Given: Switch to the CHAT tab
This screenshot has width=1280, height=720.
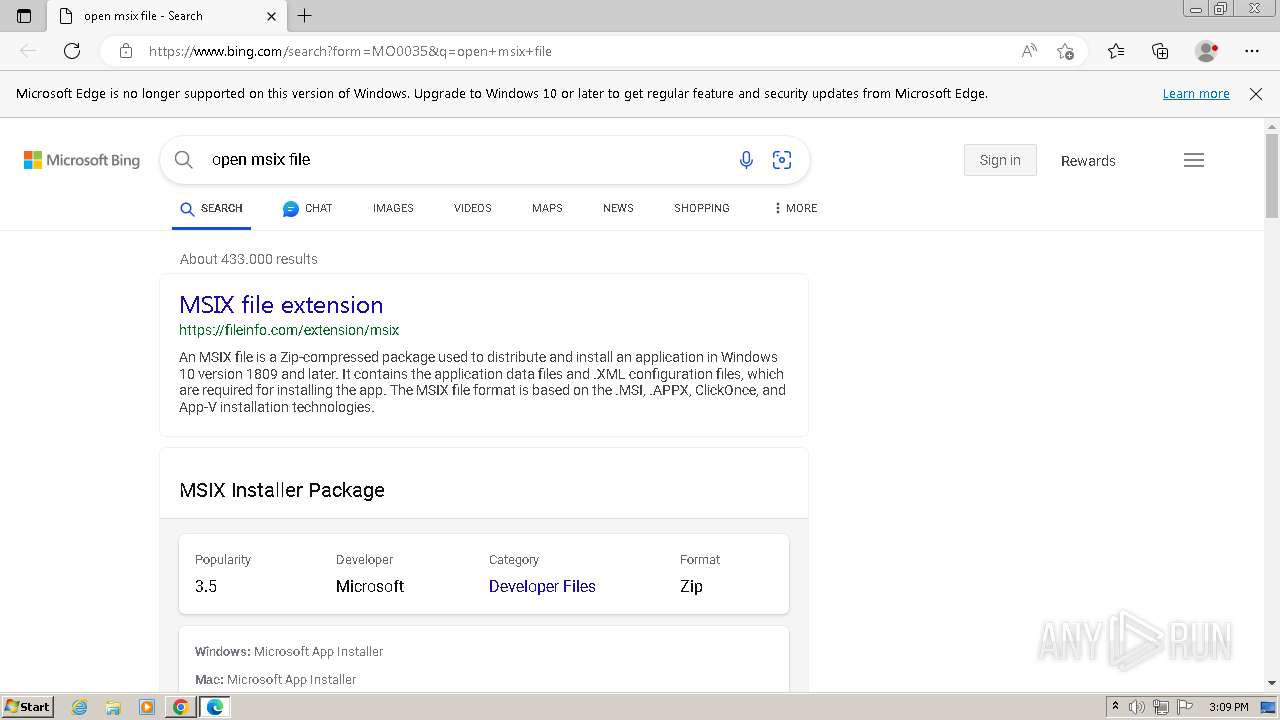Looking at the screenshot, I should [x=307, y=208].
